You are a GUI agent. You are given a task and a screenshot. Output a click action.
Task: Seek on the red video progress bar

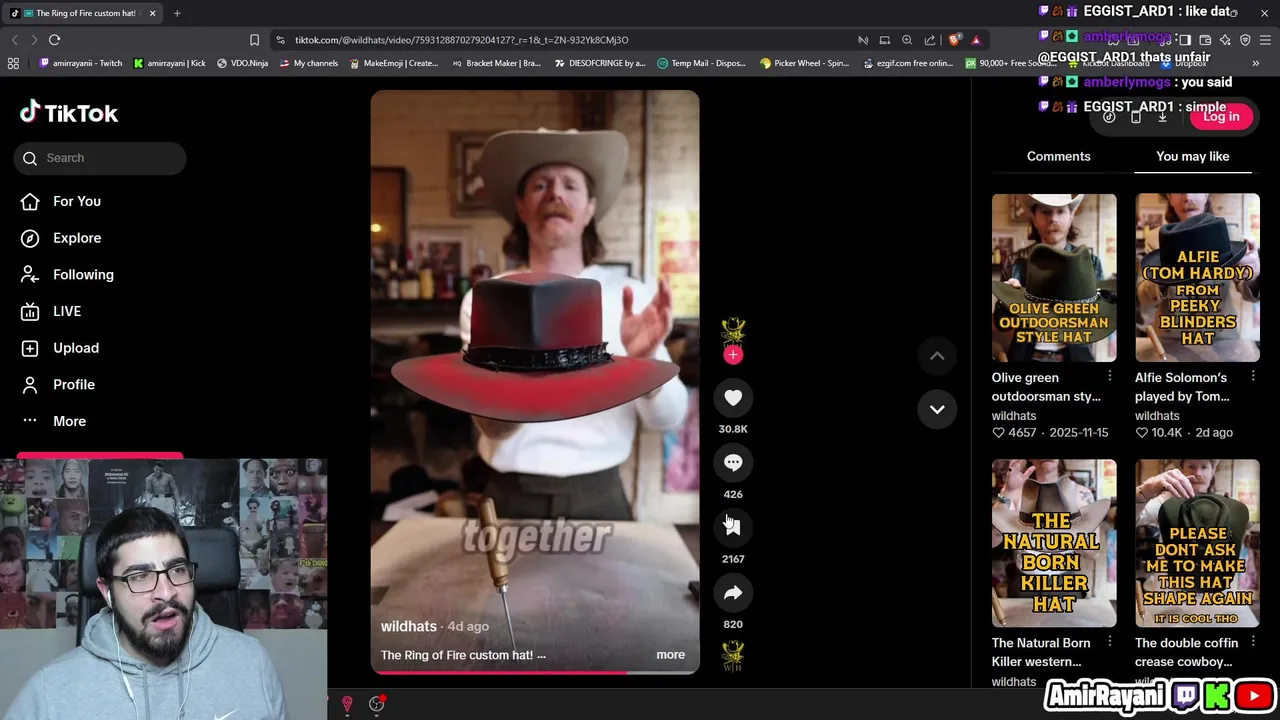click(x=535, y=672)
